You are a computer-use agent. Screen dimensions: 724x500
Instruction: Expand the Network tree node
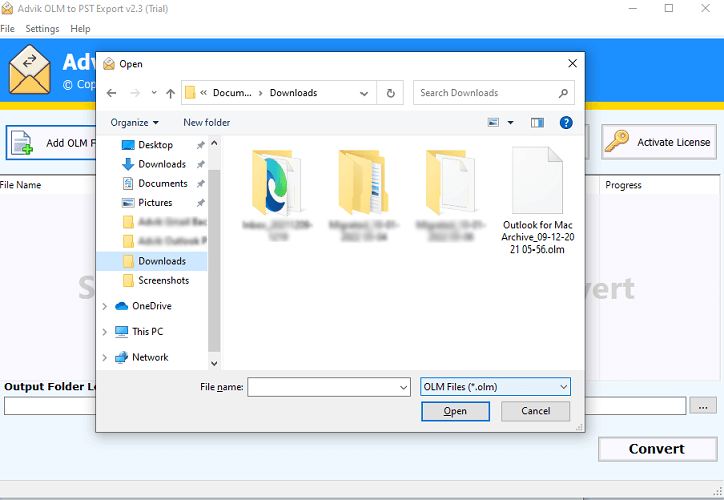click(104, 357)
